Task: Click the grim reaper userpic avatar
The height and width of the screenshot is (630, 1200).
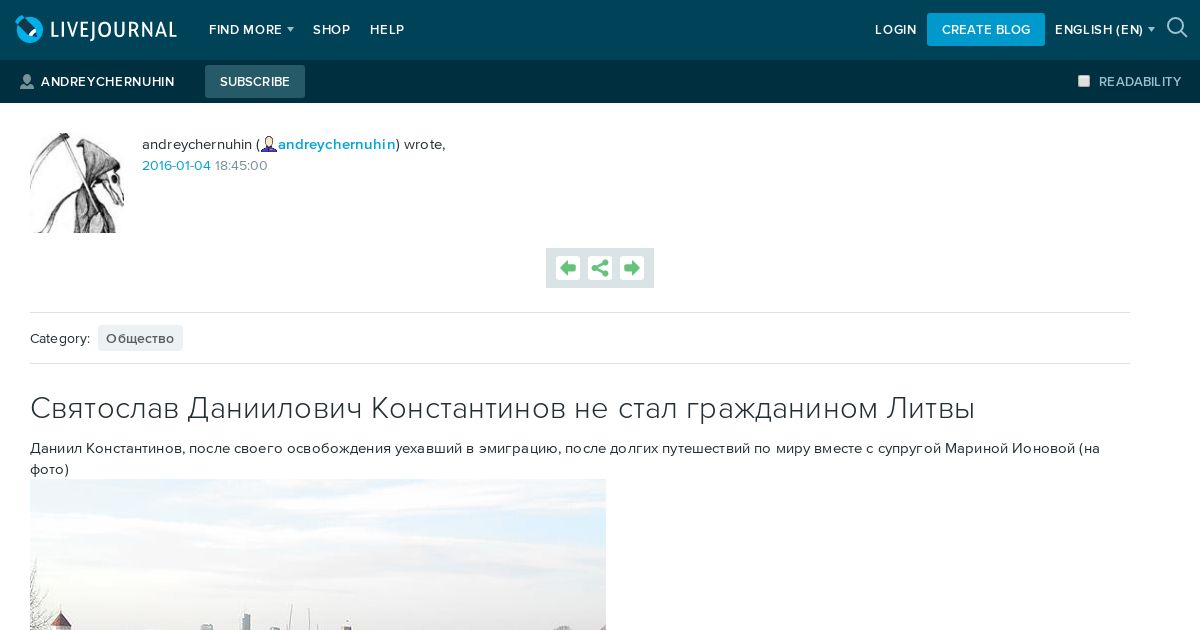Action: click(x=77, y=183)
